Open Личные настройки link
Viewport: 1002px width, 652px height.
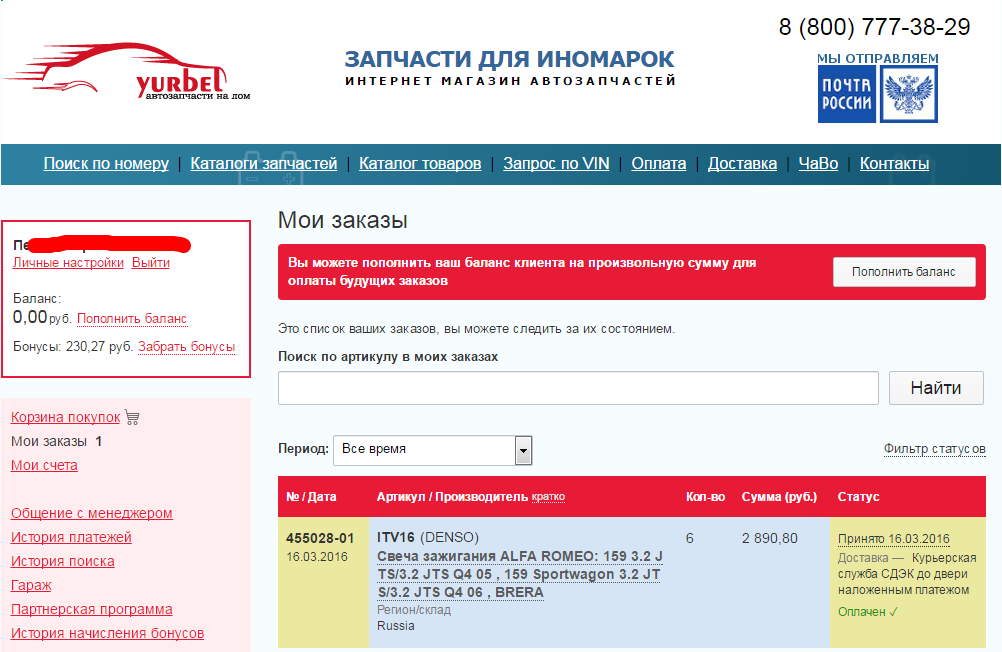click(x=68, y=263)
